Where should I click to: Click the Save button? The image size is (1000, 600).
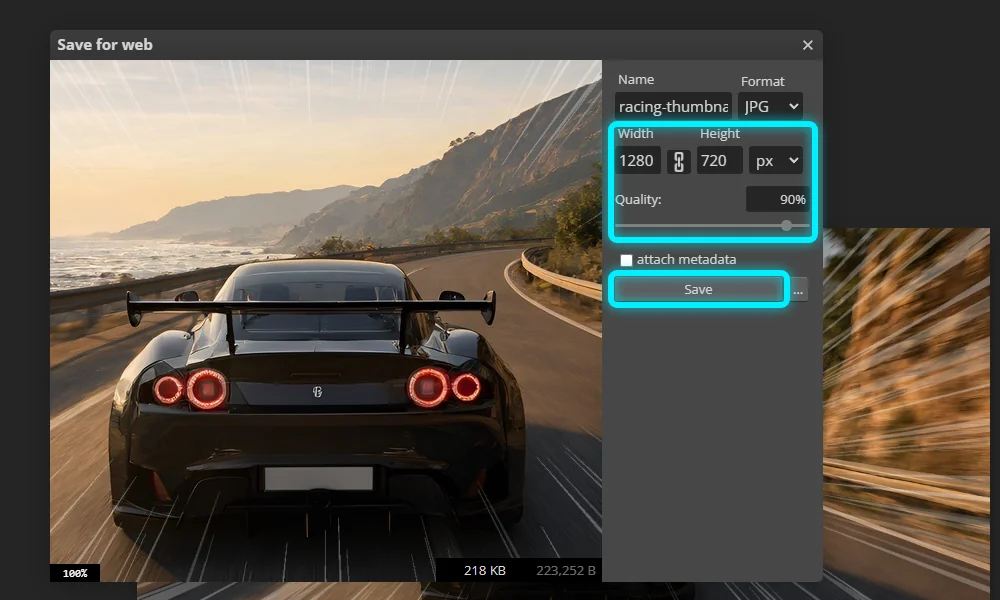(x=698, y=289)
